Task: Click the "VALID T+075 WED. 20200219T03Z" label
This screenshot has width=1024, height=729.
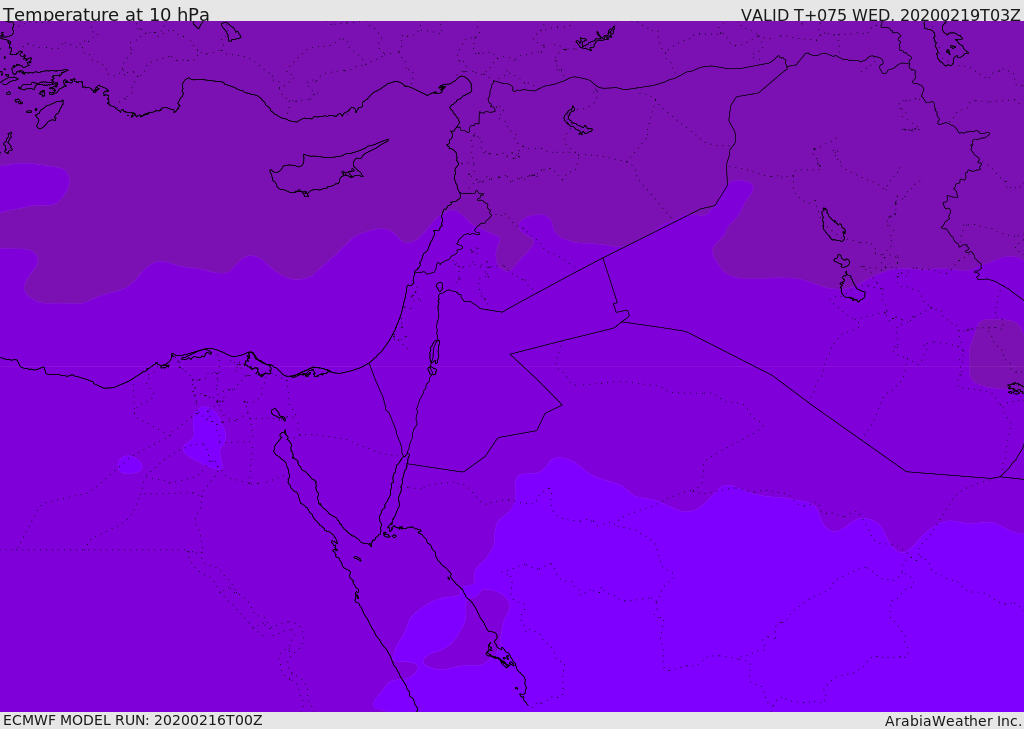Action: pyautogui.click(x=880, y=14)
